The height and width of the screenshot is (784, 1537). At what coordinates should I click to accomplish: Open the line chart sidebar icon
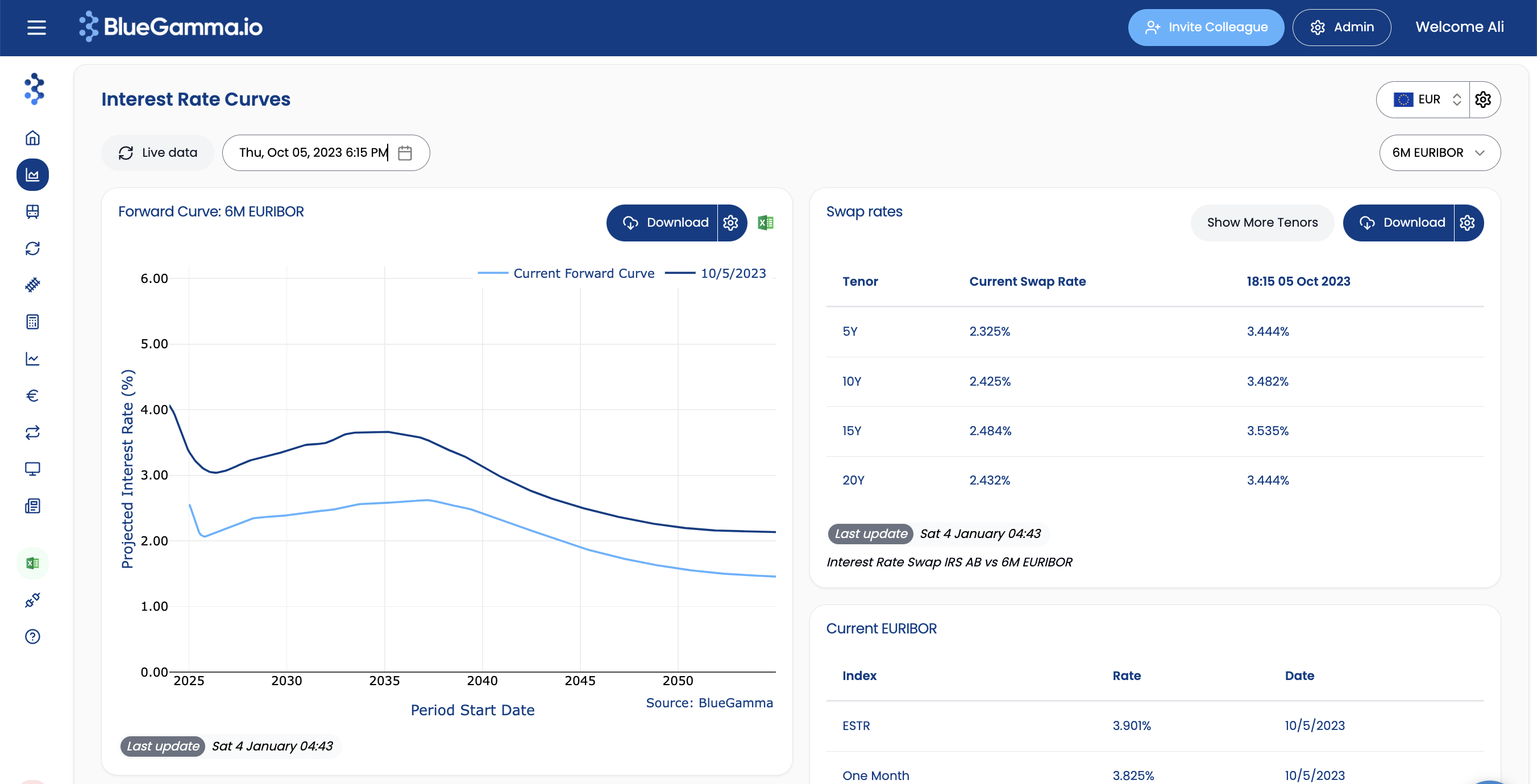[33, 359]
